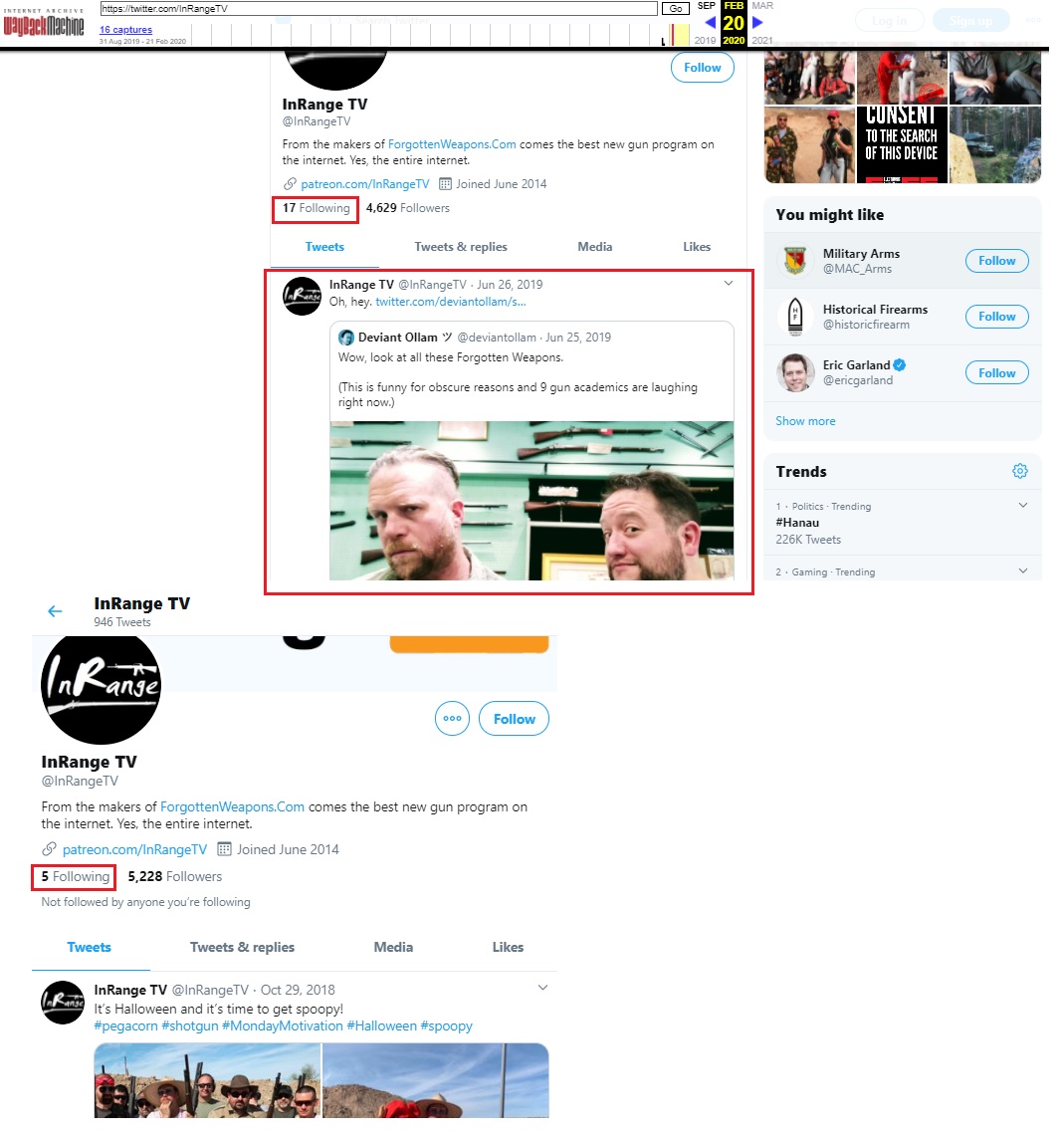Open the lower Media tab

click(x=393, y=947)
